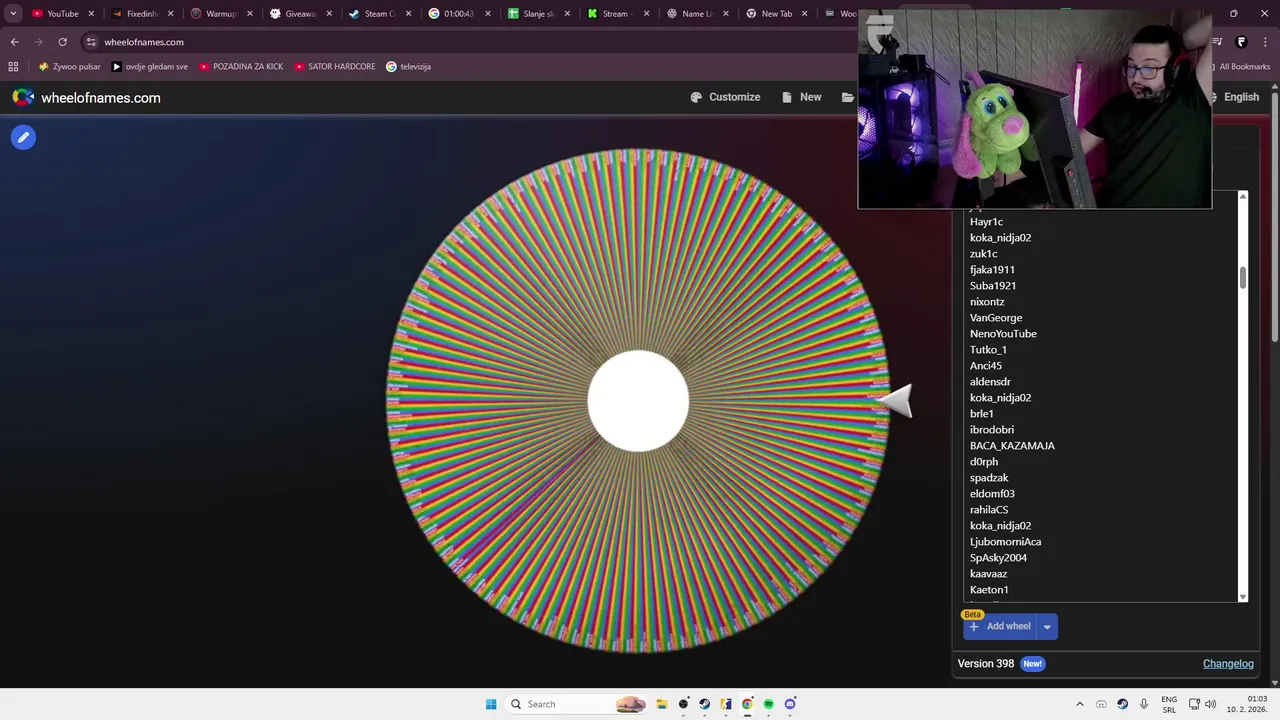Select entry ibrodobri in the names list
The image size is (1280, 720).
click(x=992, y=430)
